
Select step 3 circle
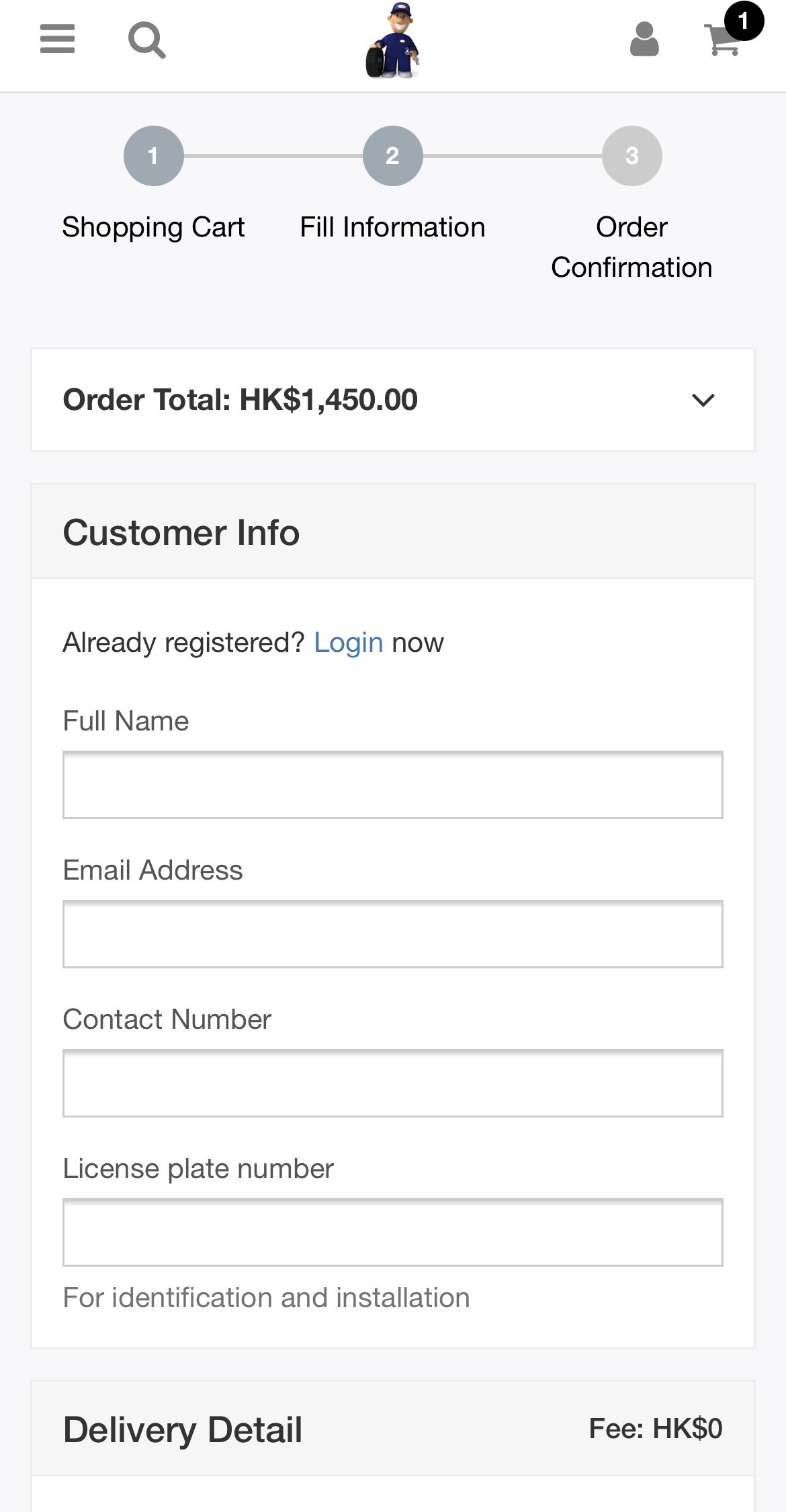click(x=631, y=156)
